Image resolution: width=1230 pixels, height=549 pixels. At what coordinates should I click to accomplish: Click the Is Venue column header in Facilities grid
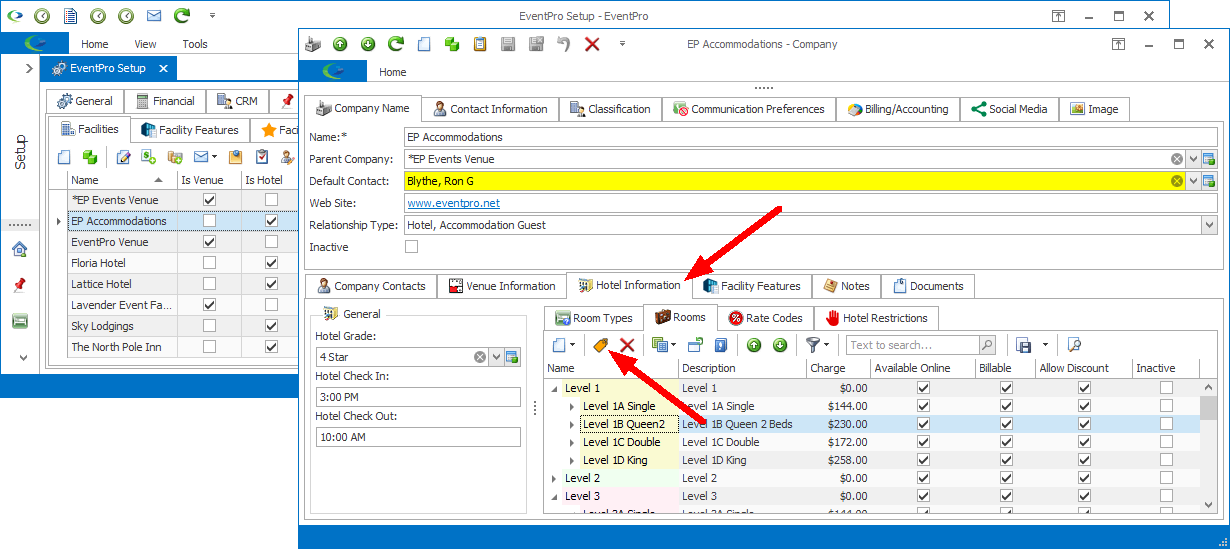(x=208, y=180)
